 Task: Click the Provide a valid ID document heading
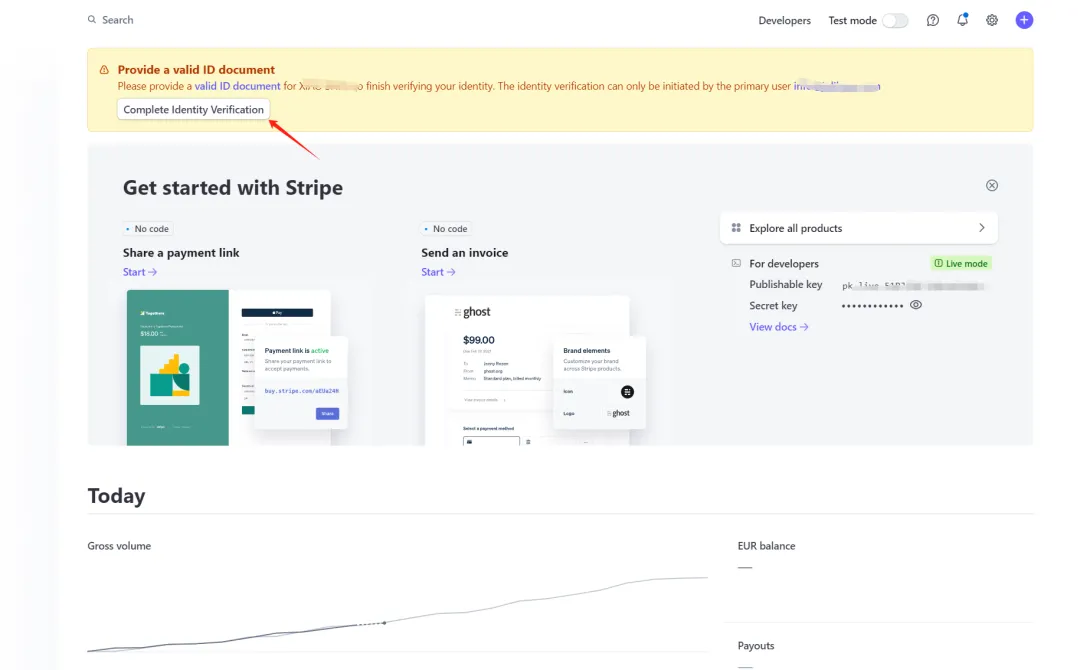(x=196, y=70)
